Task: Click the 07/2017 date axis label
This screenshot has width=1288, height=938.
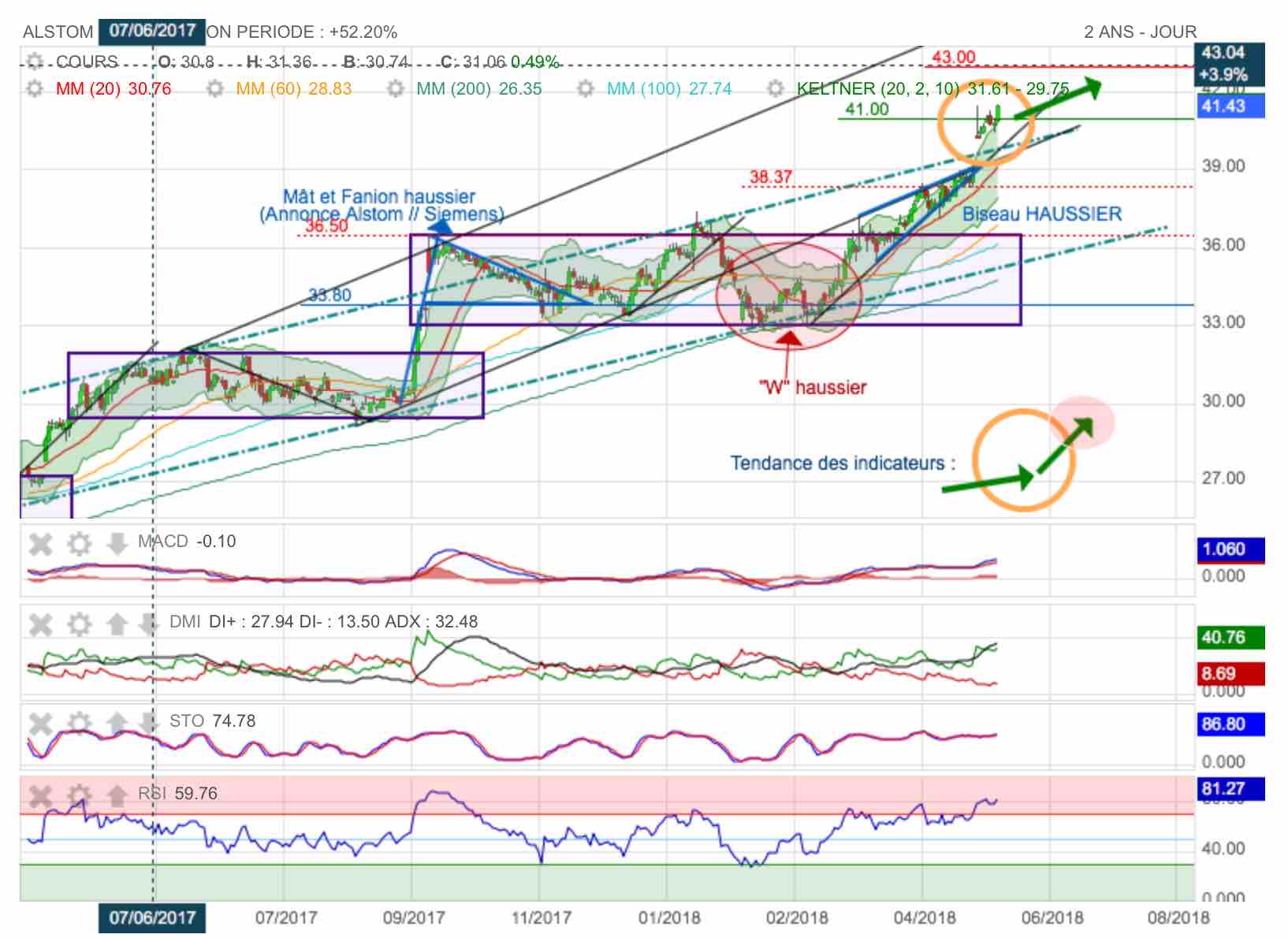Action: click(x=285, y=918)
